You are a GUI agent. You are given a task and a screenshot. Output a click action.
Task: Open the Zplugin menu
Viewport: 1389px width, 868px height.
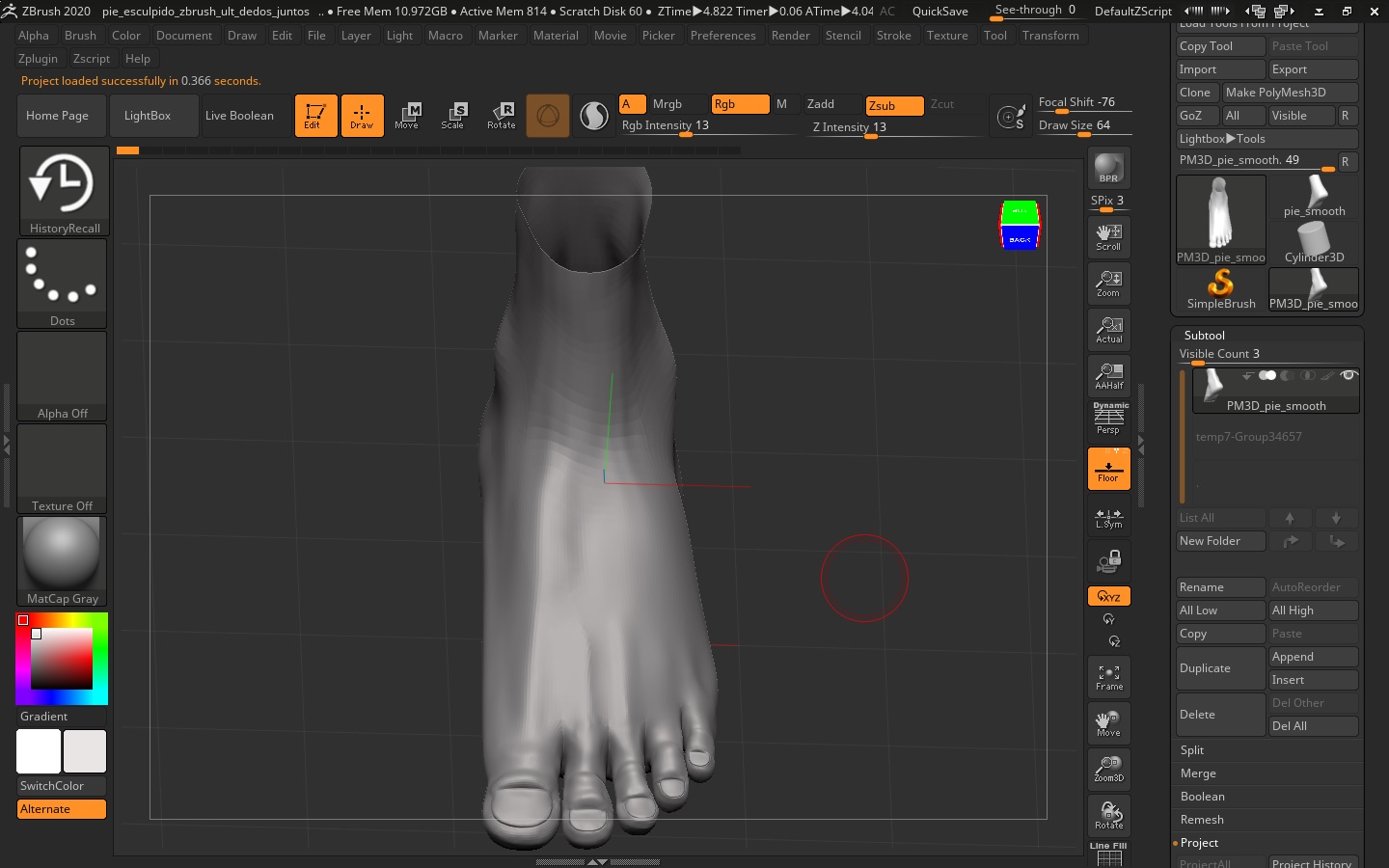(39, 59)
